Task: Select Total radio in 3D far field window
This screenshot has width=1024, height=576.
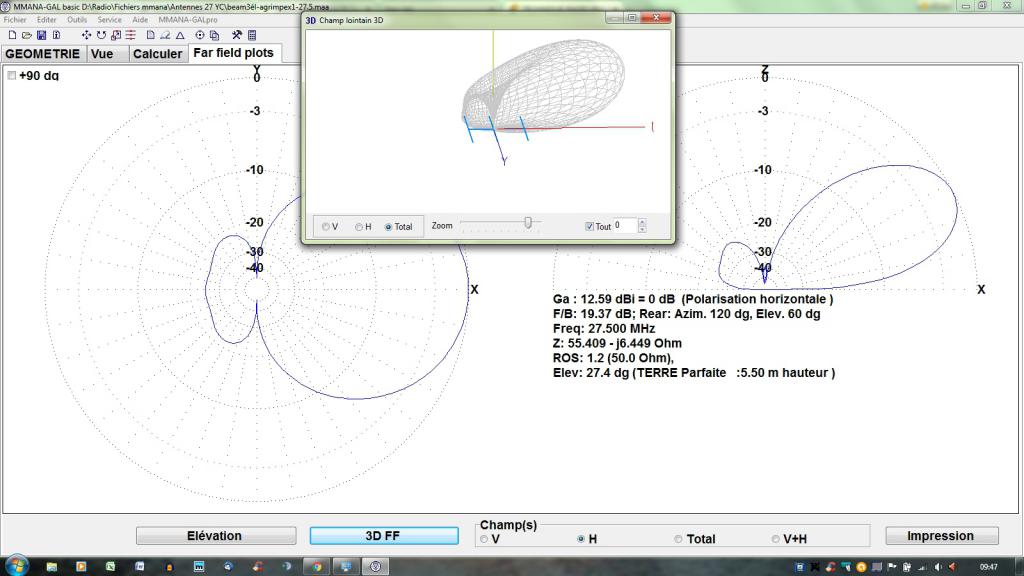Action: pos(388,227)
